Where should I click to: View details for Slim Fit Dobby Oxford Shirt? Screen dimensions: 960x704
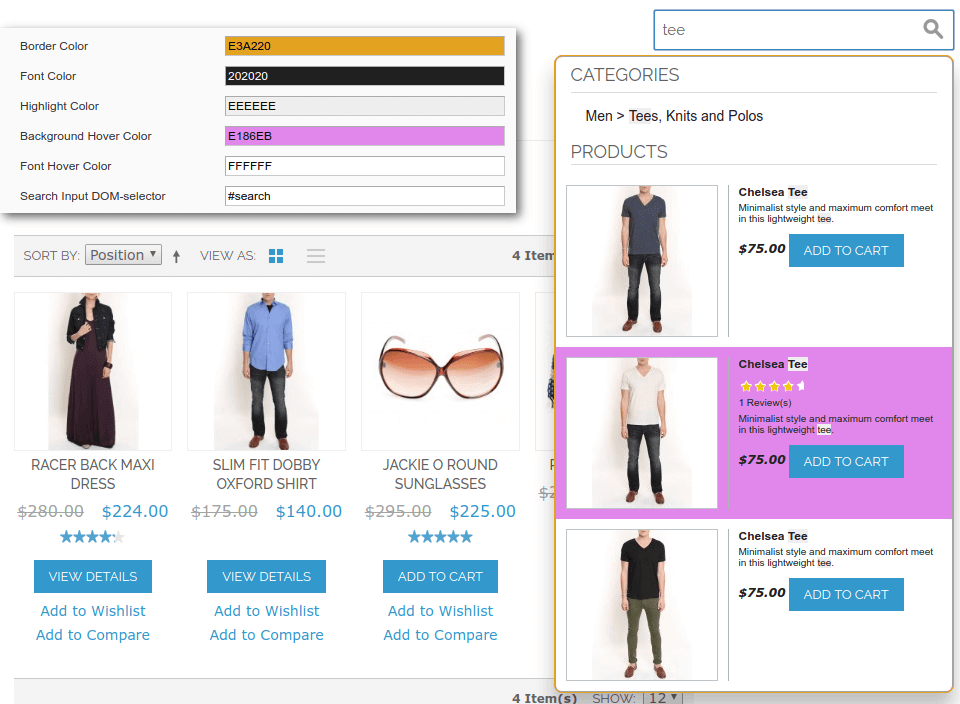coord(266,576)
